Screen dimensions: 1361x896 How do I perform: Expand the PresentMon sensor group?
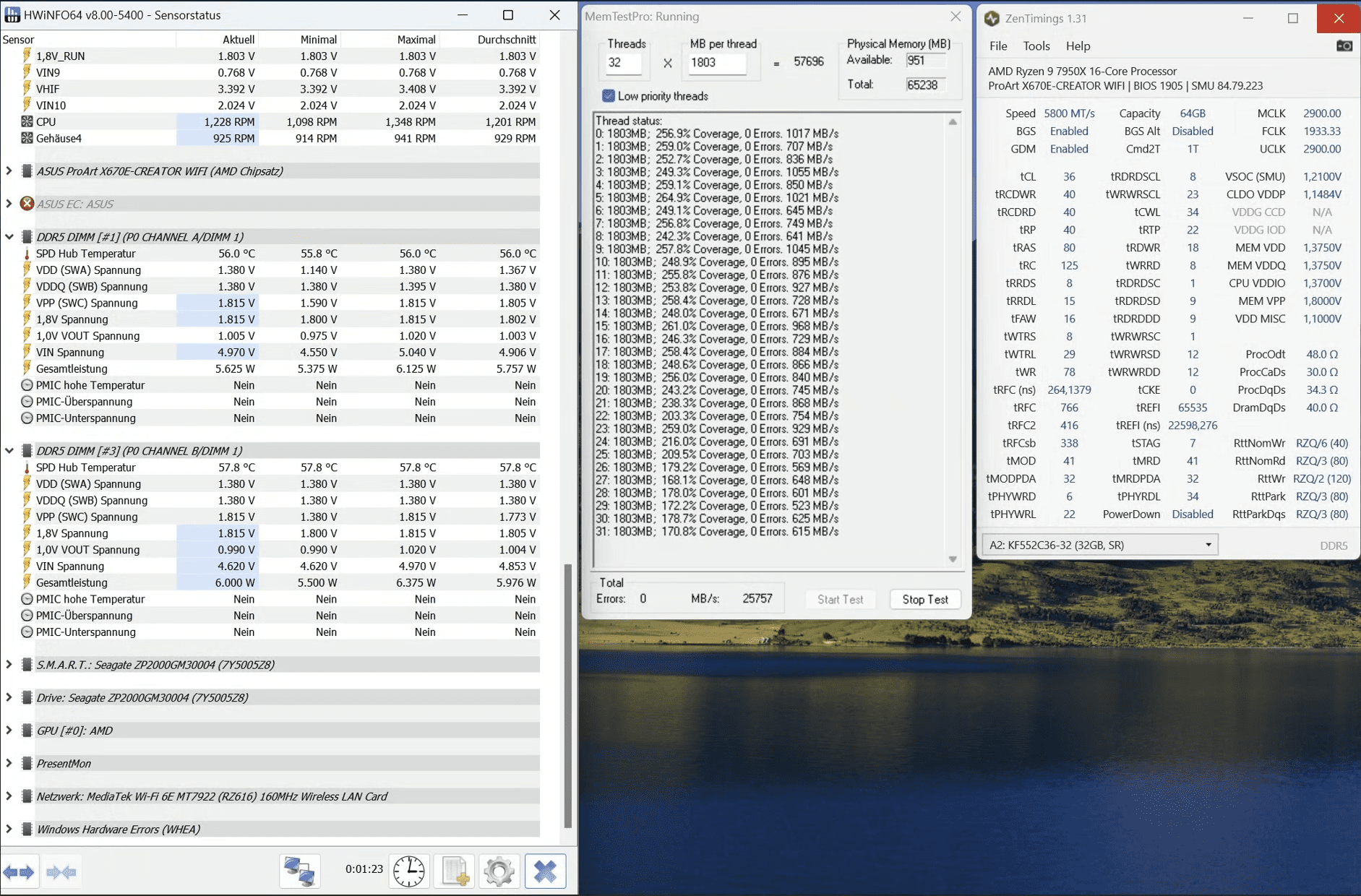click(x=9, y=764)
